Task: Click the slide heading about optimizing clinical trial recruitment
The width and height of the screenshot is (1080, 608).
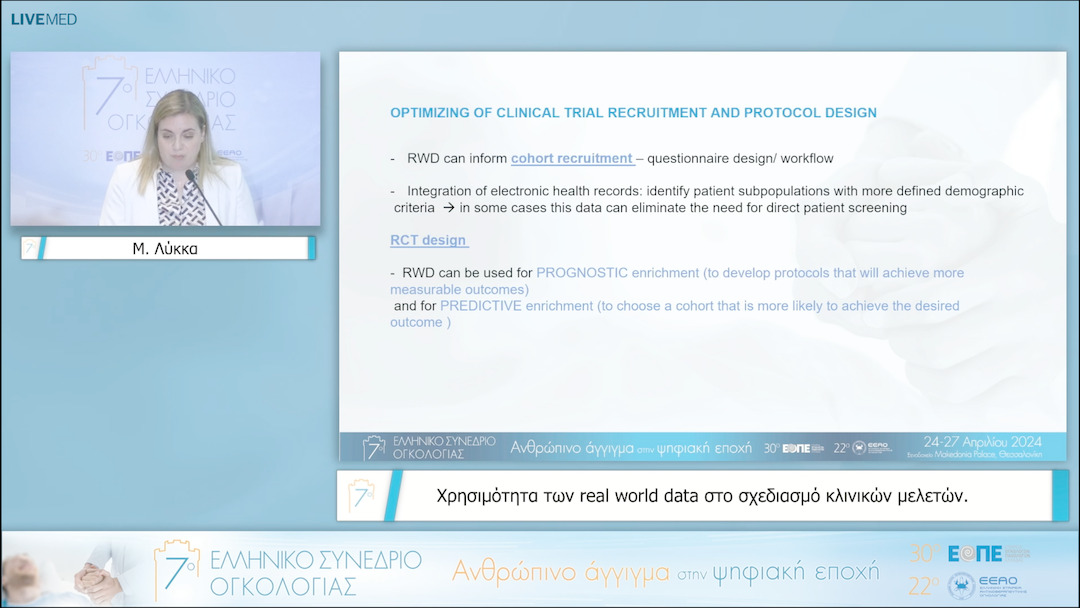Action: point(633,113)
